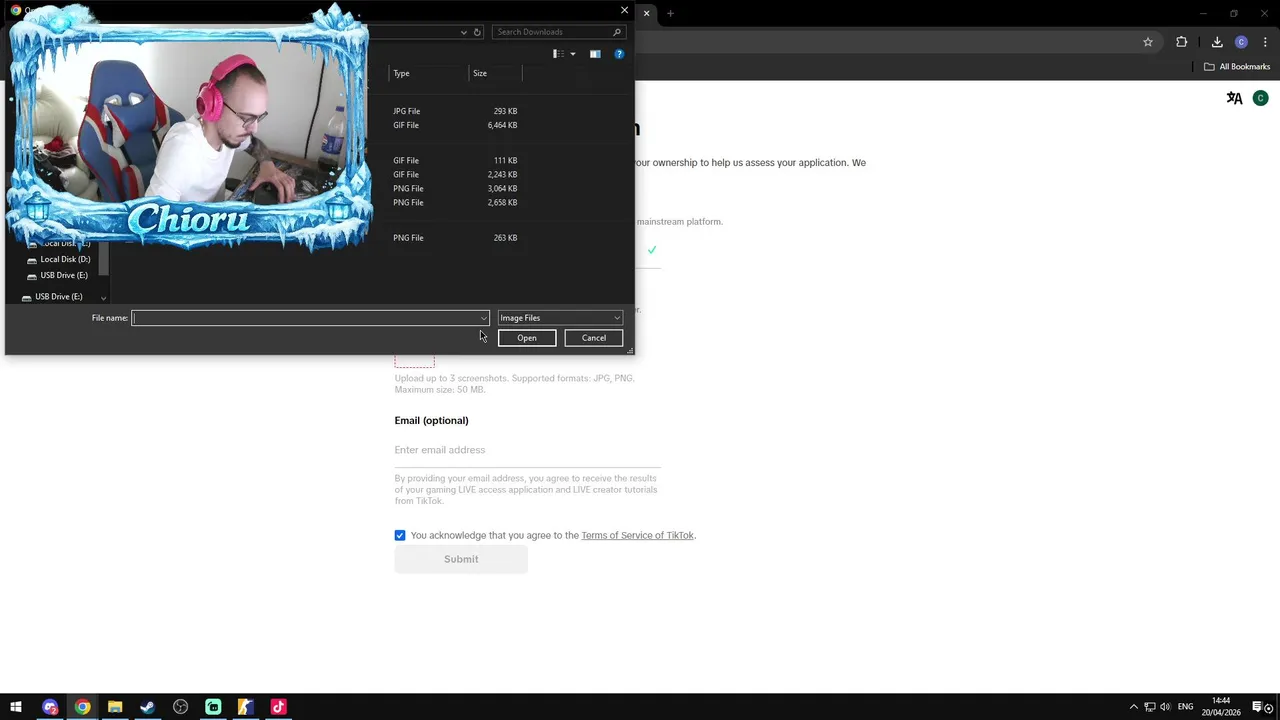1280x720 pixels.
Task: Sort files by the Size column
Action: click(496, 73)
